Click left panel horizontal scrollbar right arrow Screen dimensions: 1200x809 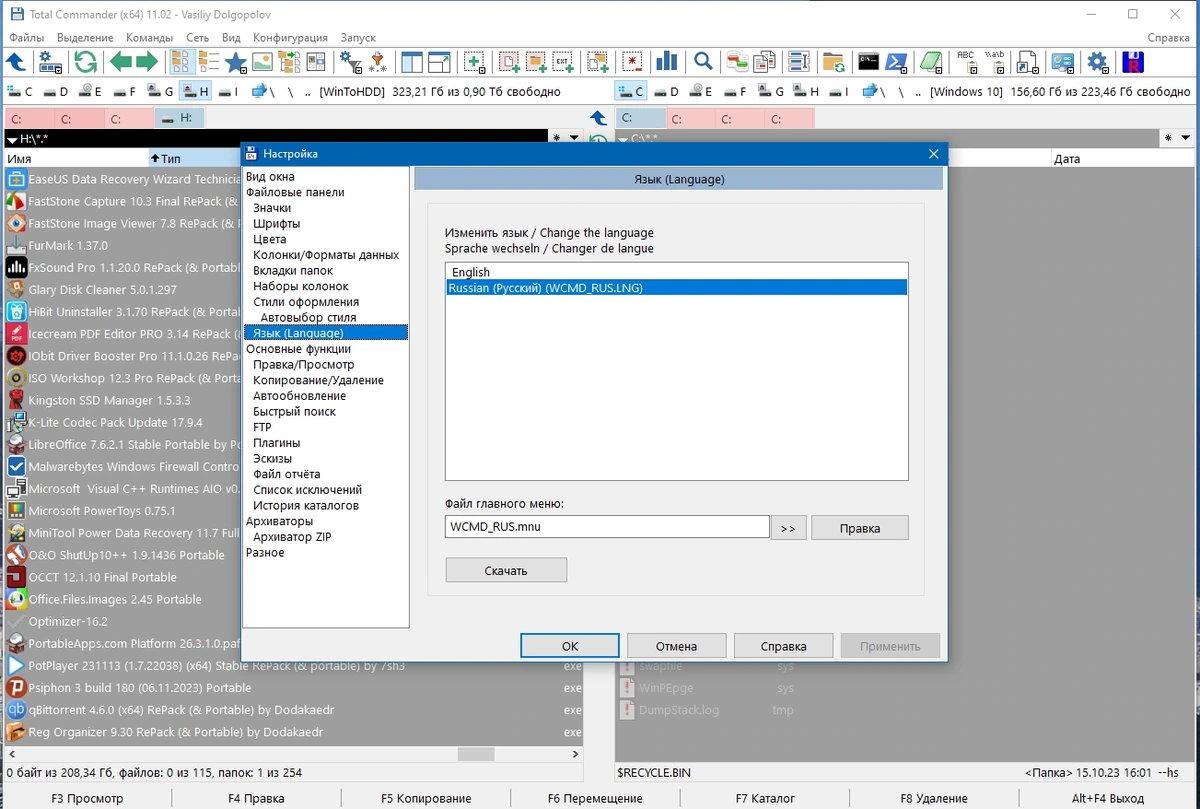coord(575,755)
